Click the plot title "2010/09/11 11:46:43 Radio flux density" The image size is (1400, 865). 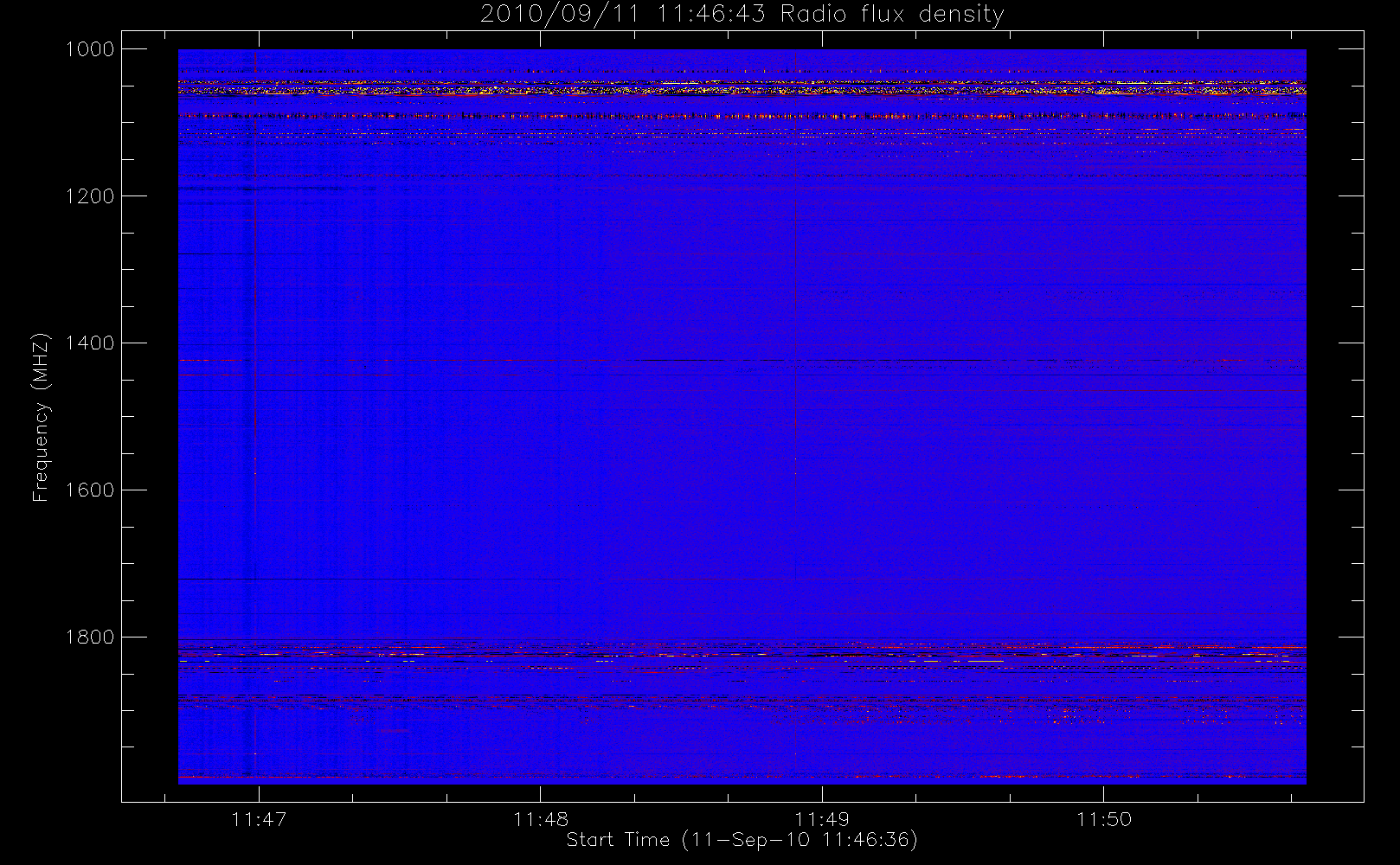point(742,15)
